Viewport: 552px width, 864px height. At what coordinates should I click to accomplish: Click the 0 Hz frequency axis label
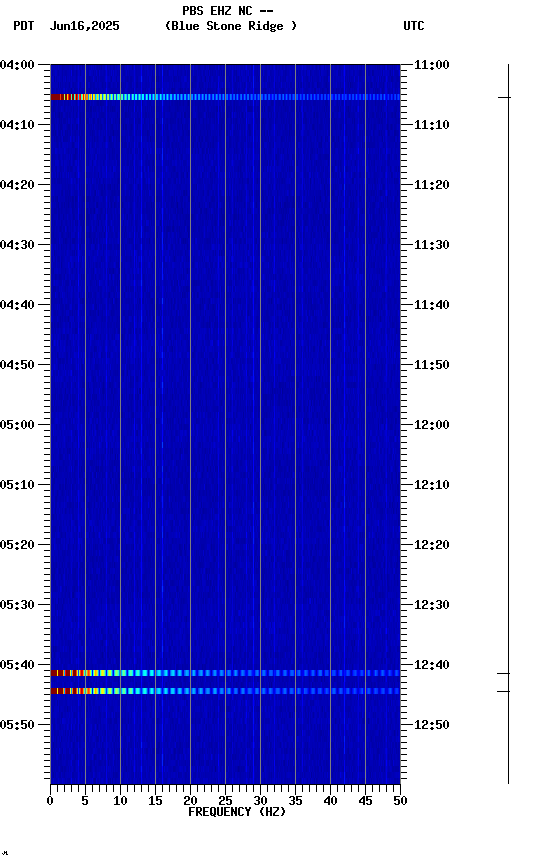pyautogui.click(x=51, y=801)
